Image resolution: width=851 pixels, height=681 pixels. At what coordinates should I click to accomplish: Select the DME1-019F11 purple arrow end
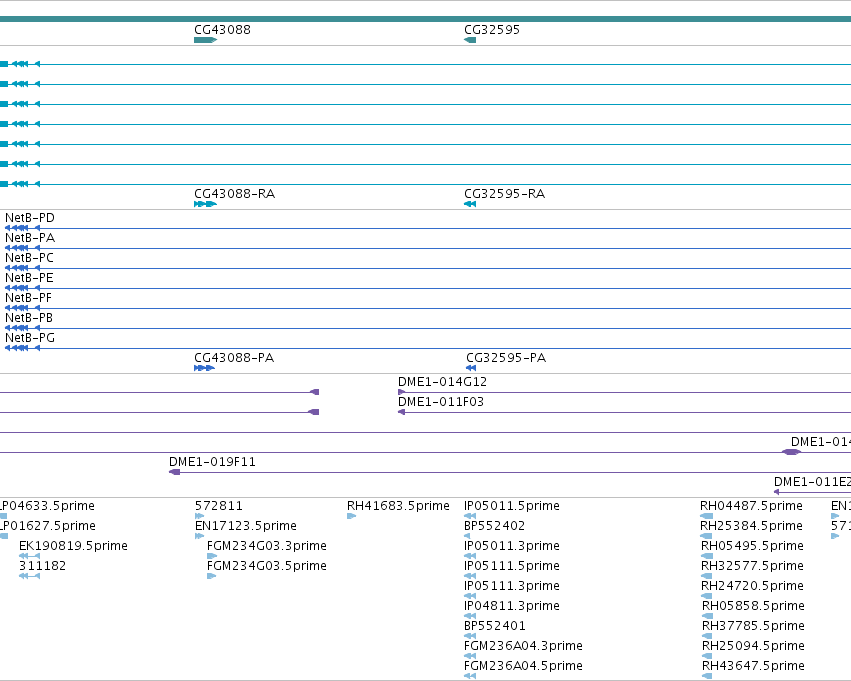pos(174,472)
